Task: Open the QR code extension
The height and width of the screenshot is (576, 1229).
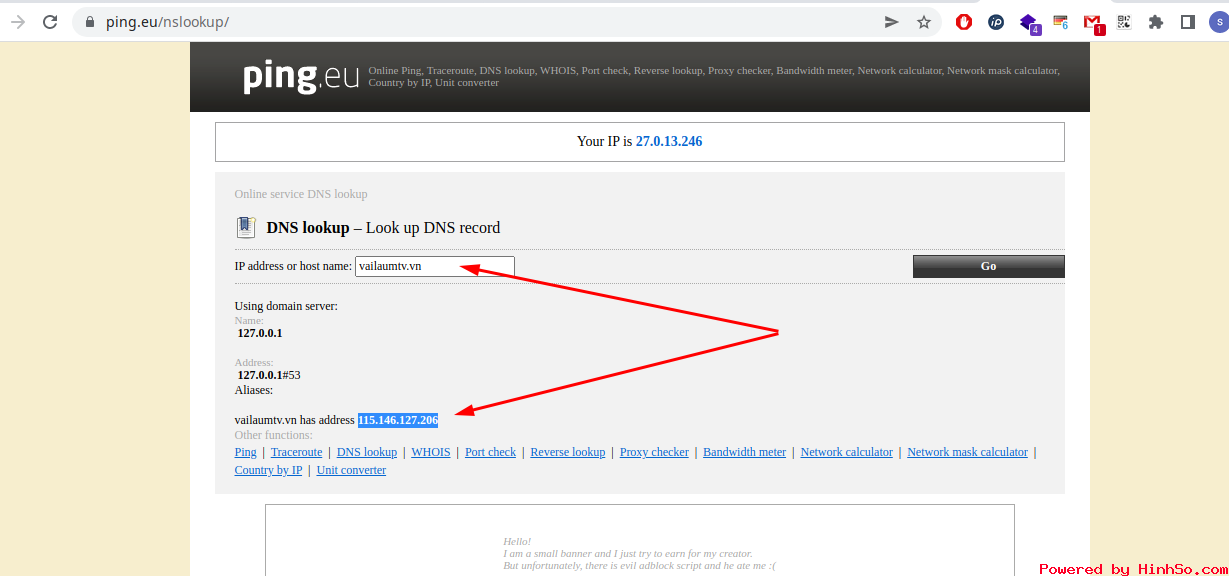Action: [x=1124, y=22]
